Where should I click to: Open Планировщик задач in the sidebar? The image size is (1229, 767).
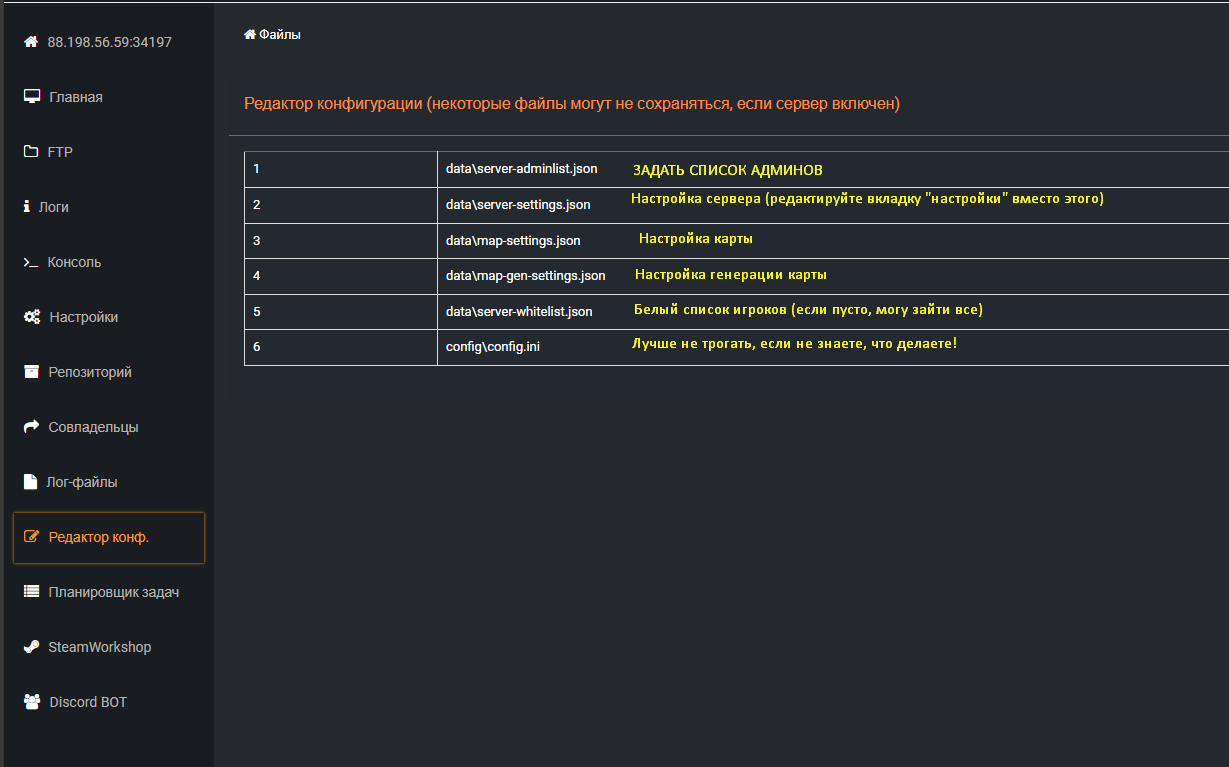[113, 592]
